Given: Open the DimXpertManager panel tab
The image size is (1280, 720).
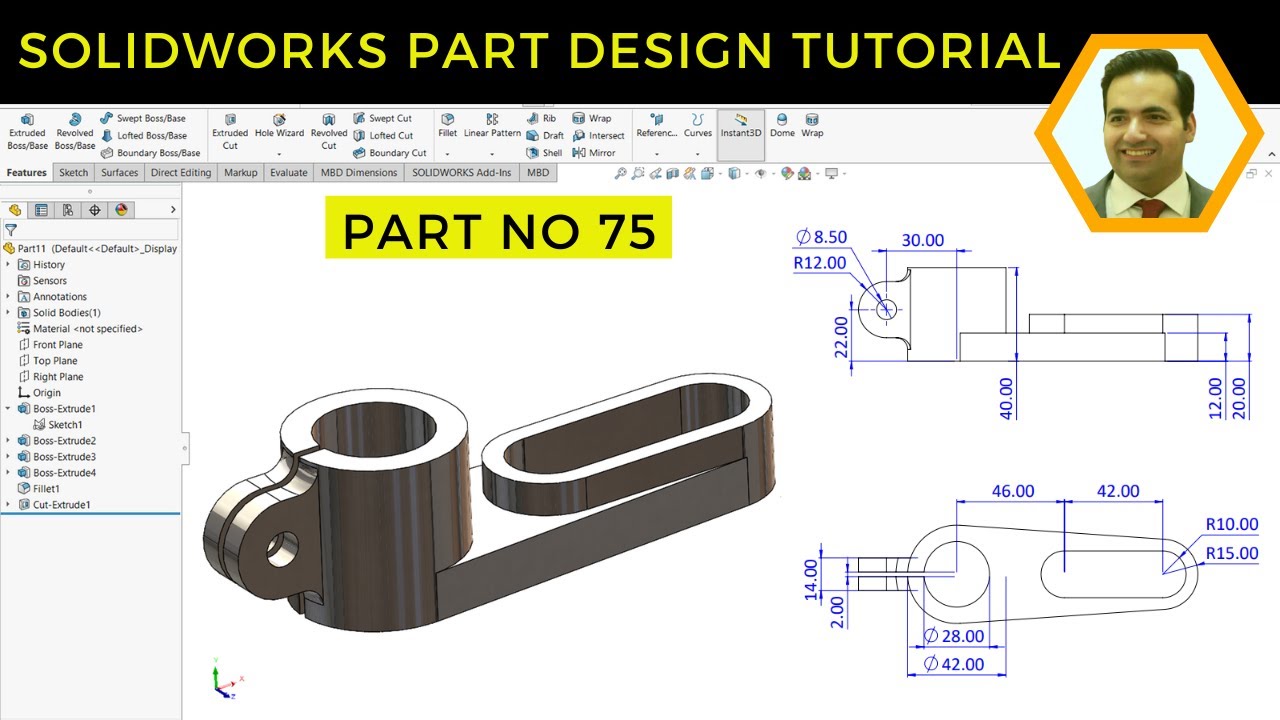Looking at the screenshot, I should point(95,210).
